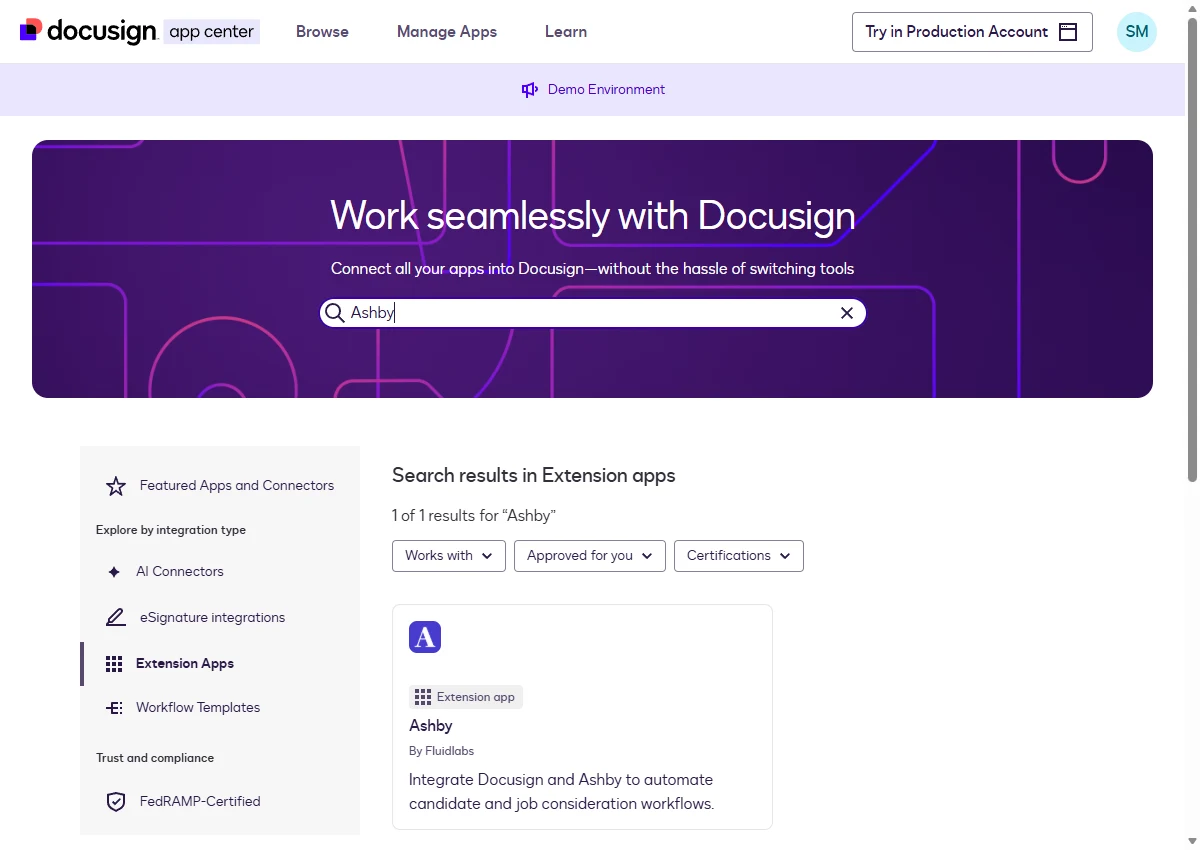The image size is (1200, 850).
Task: Click the AI Connectors sparkle icon
Action: (114, 572)
